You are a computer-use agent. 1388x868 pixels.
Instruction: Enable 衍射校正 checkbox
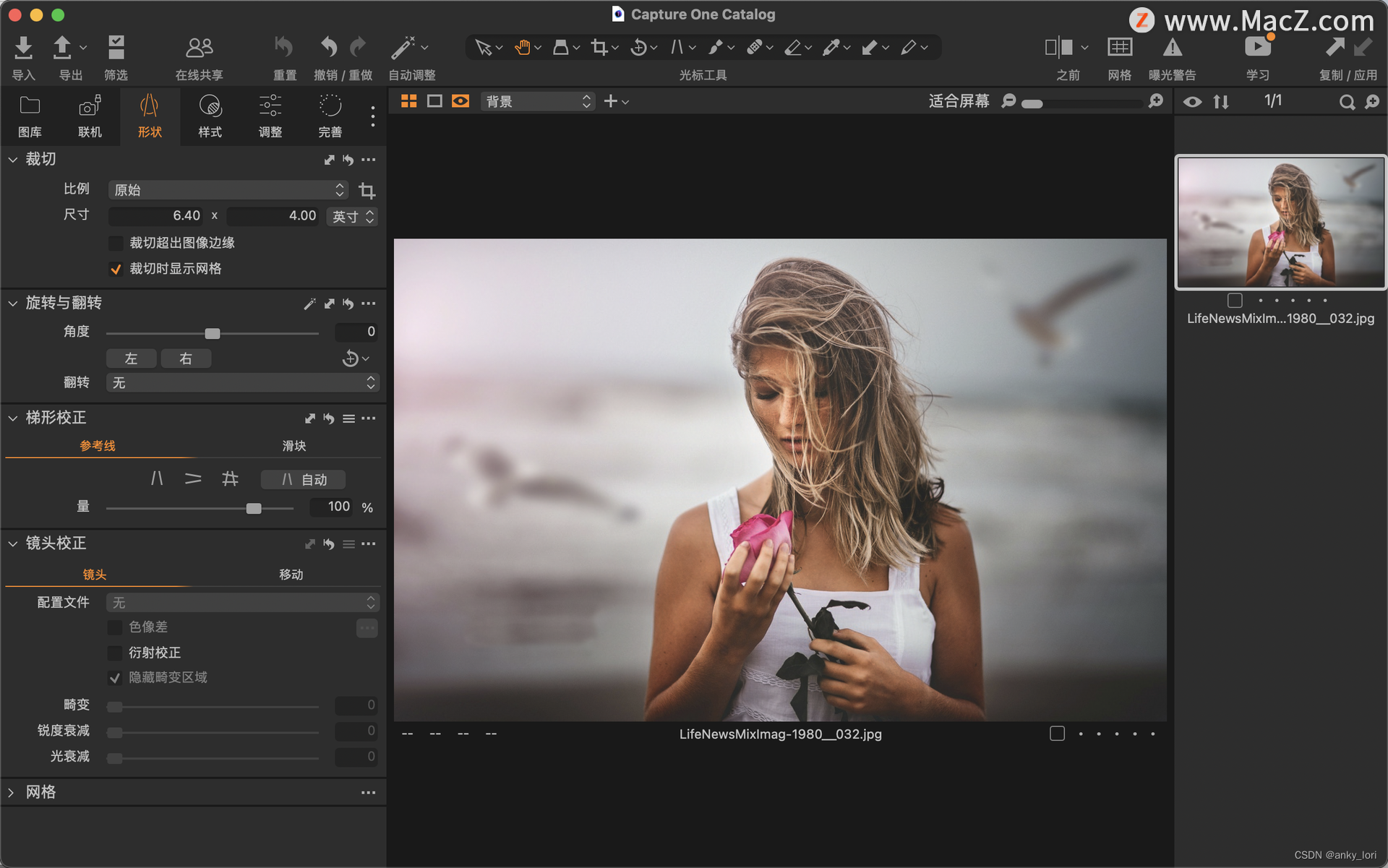coord(115,653)
